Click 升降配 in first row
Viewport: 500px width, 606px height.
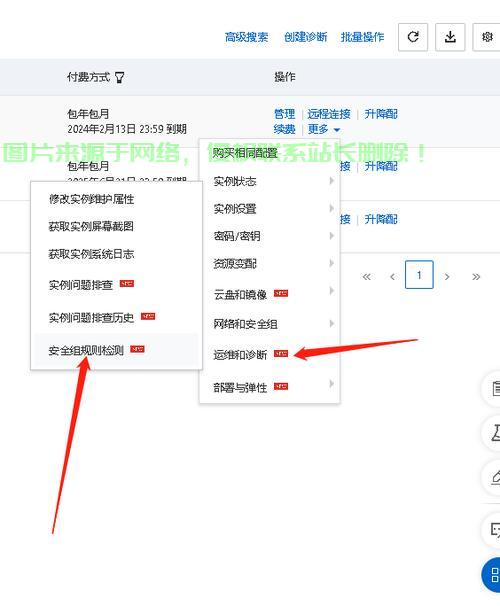tap(381, 114)
